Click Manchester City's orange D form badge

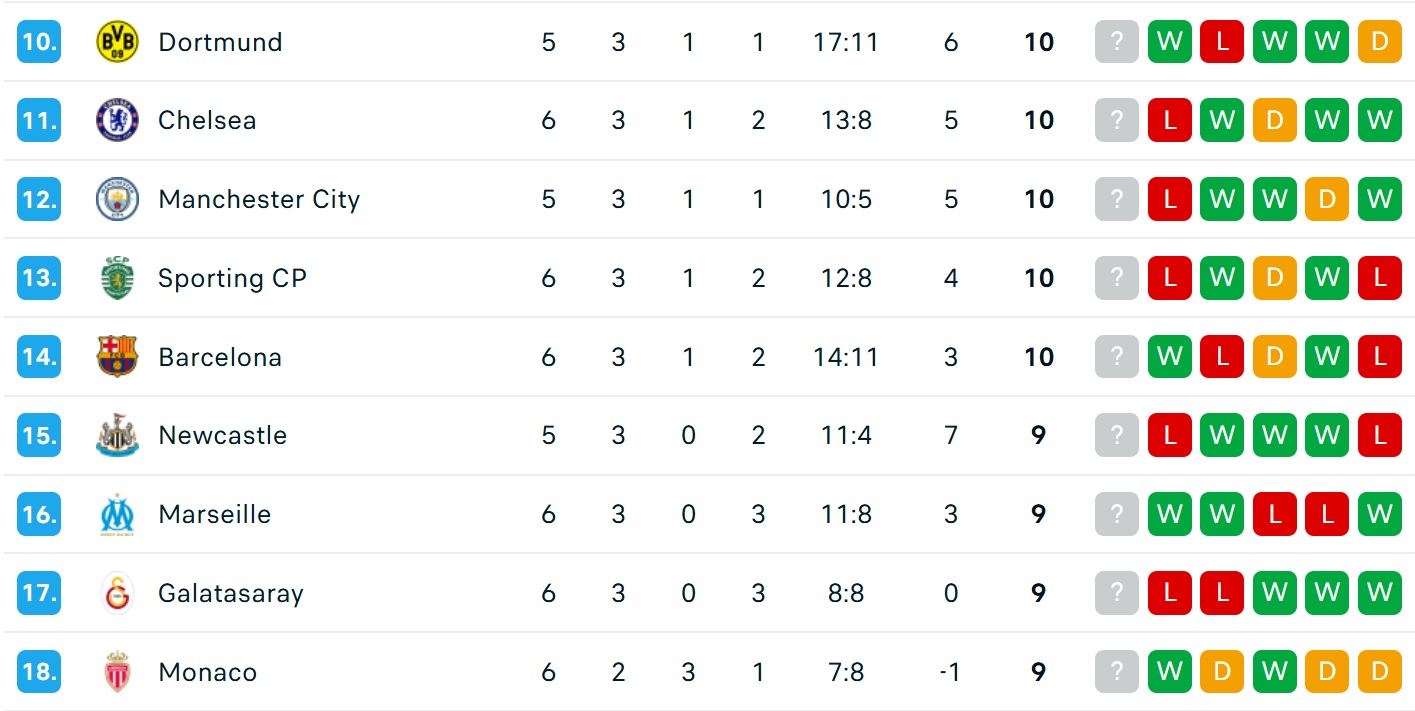point(1327,199)
